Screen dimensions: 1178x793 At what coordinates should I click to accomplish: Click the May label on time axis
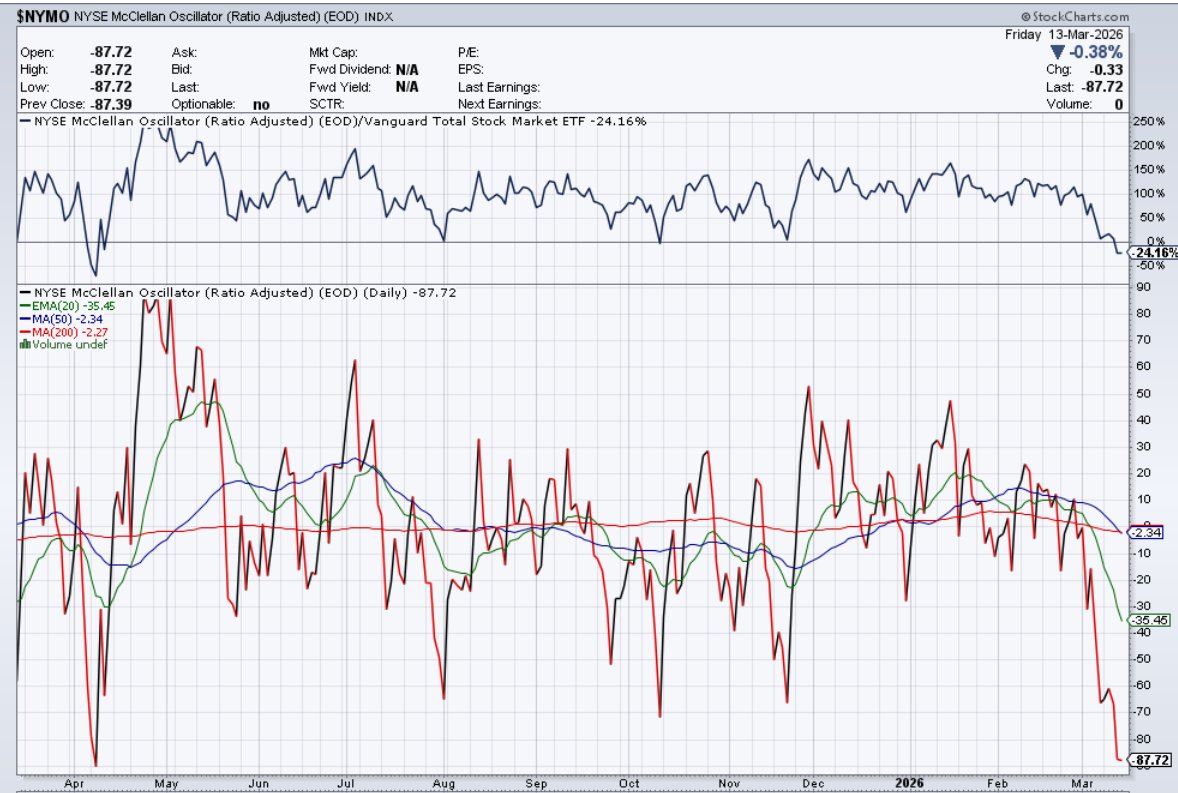point(167,783)
